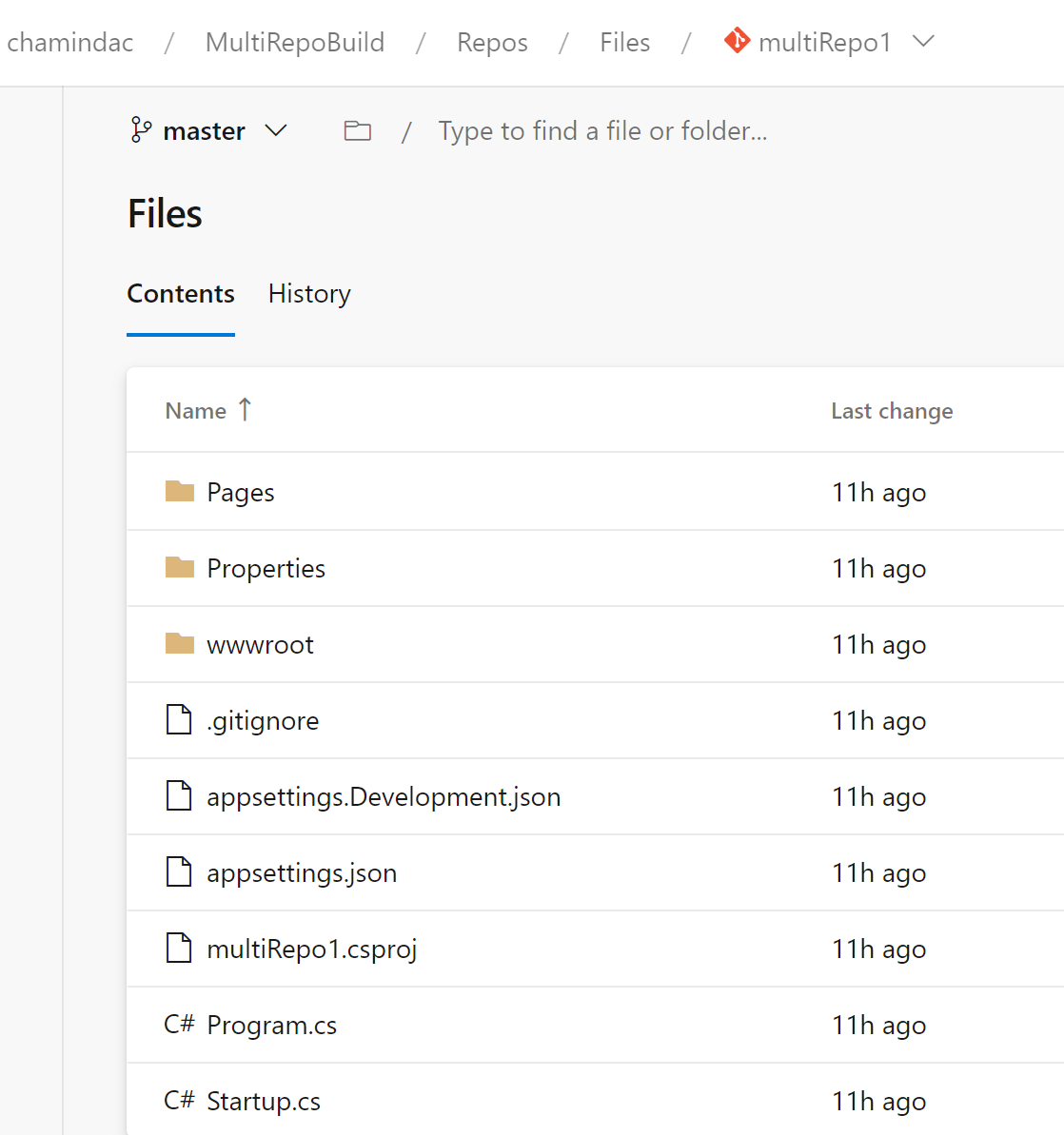This screenshot has width=1064, height=1135.
Task: Switch to the Contents tab
Action: click(x=181, y=293)
